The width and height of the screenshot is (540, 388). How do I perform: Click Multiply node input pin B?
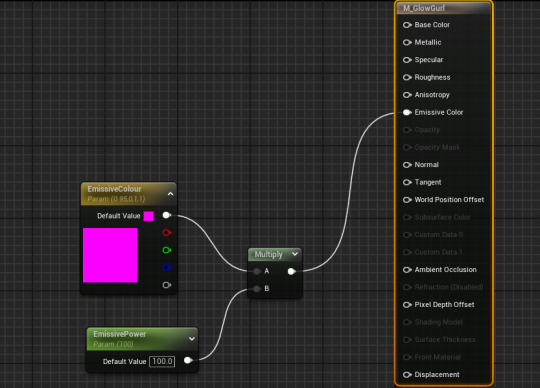pyautogui.click(x=257, y=289)
